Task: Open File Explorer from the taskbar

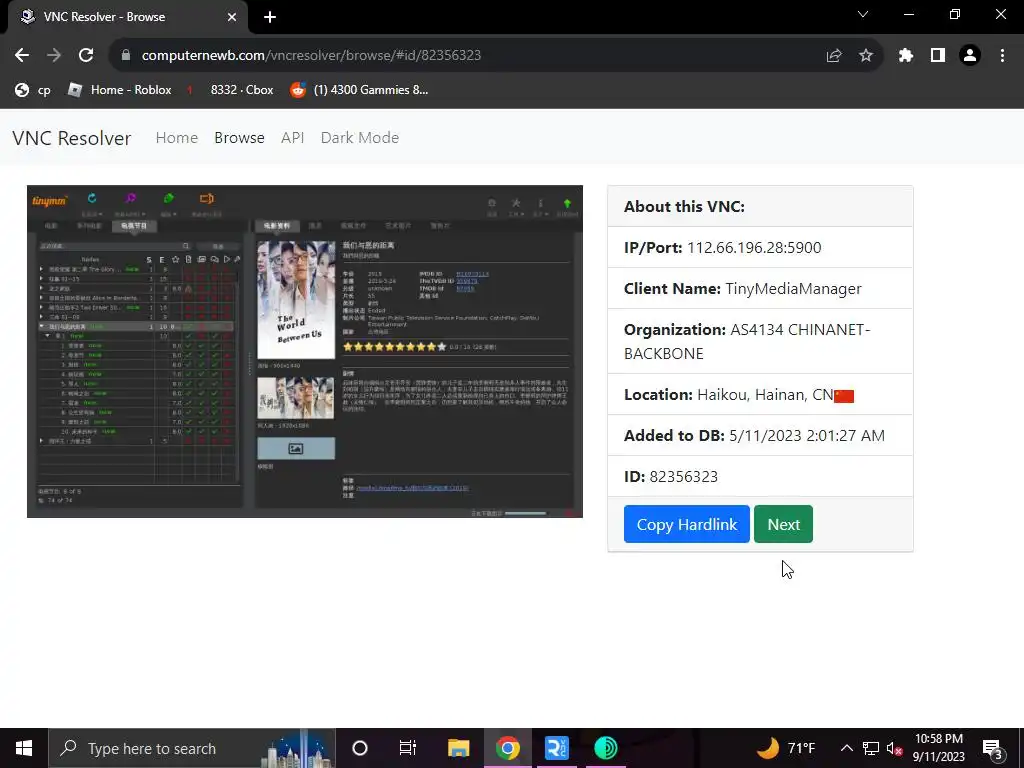Action: [x=458, y=748]
